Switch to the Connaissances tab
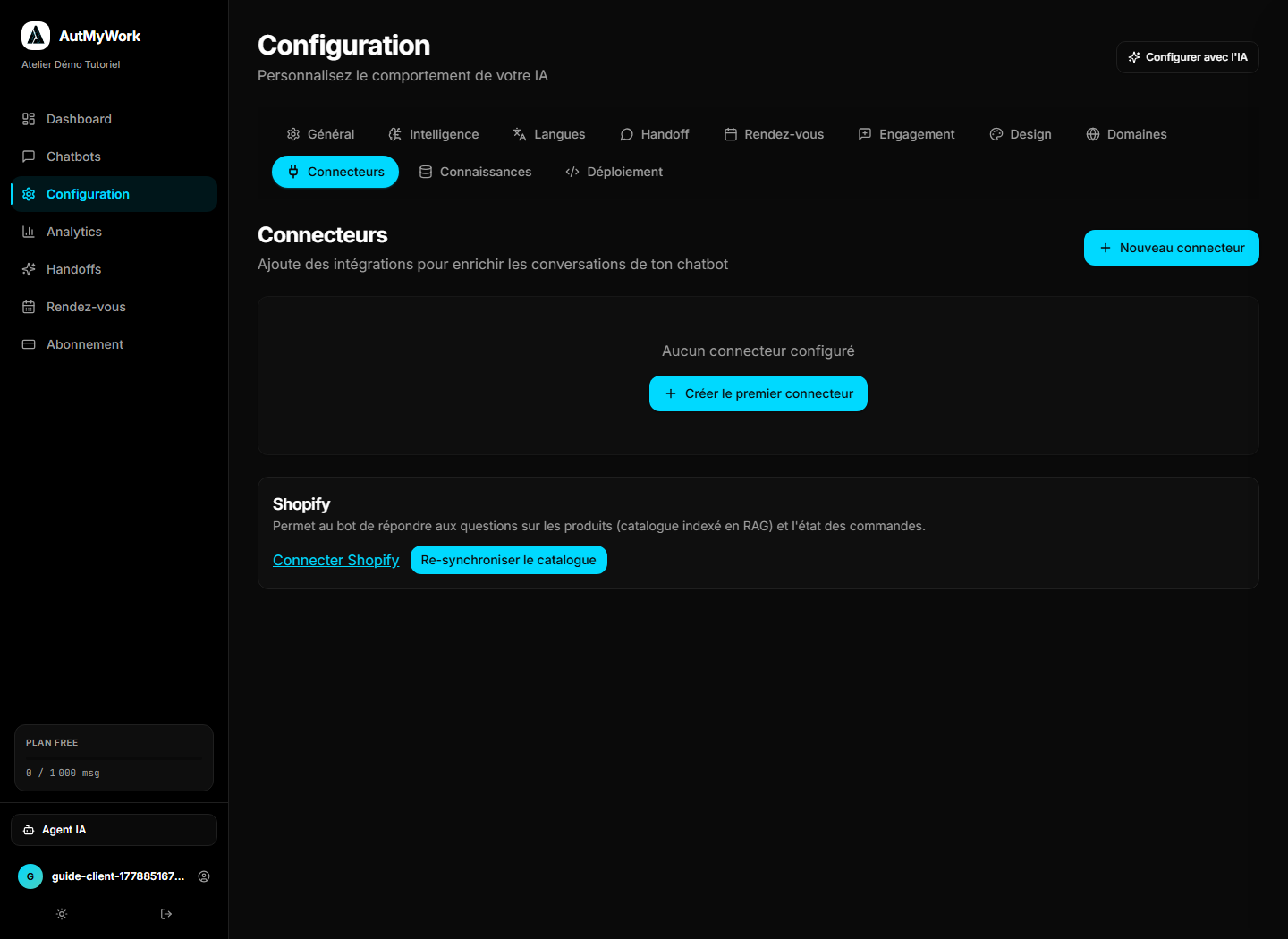 [476, 172]
